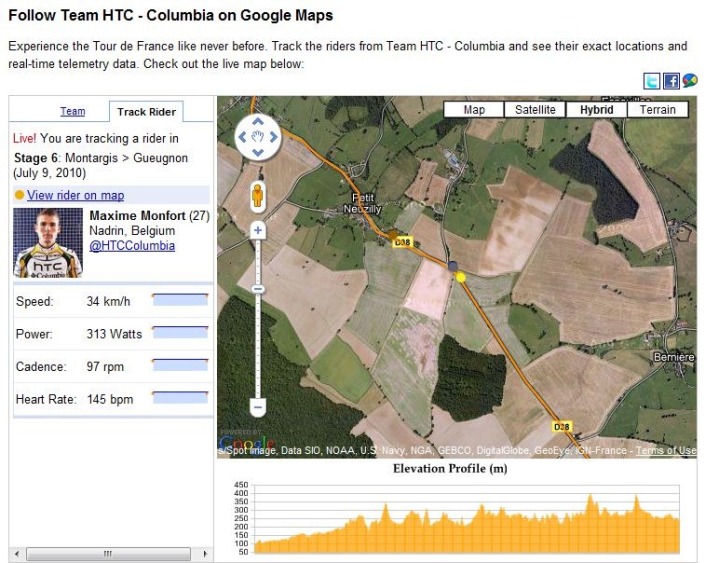
Task: Click the orange dot beside View rider
Action: pyautogui.click(x=19, y=195)
